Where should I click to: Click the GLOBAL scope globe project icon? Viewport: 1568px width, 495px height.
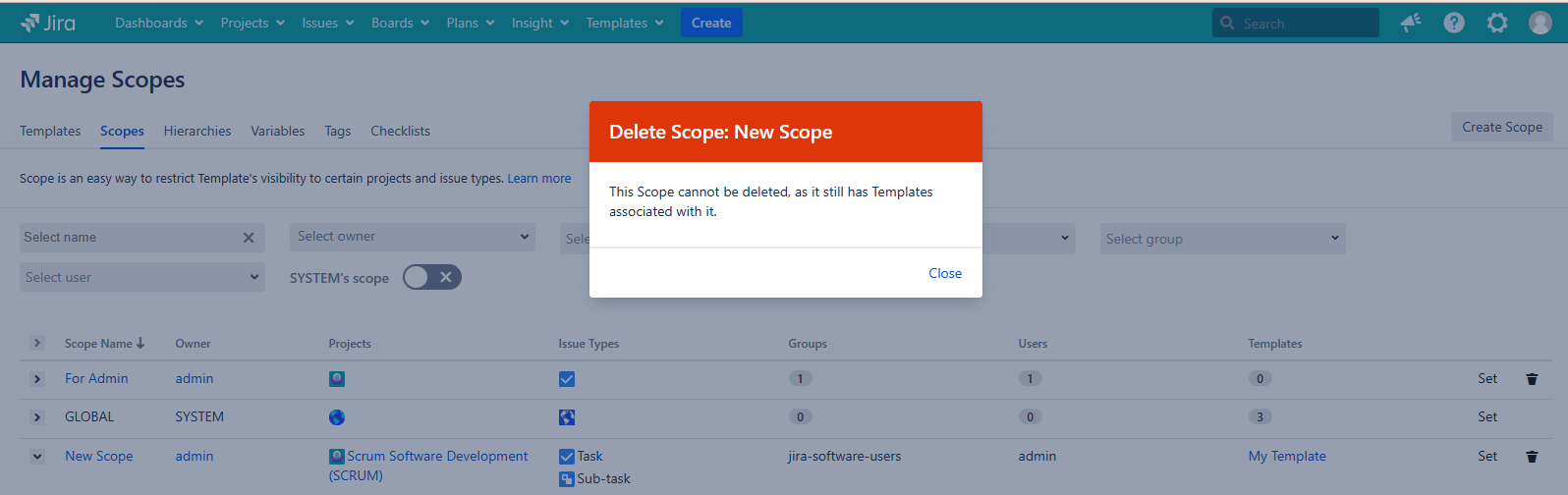(337, 417)
